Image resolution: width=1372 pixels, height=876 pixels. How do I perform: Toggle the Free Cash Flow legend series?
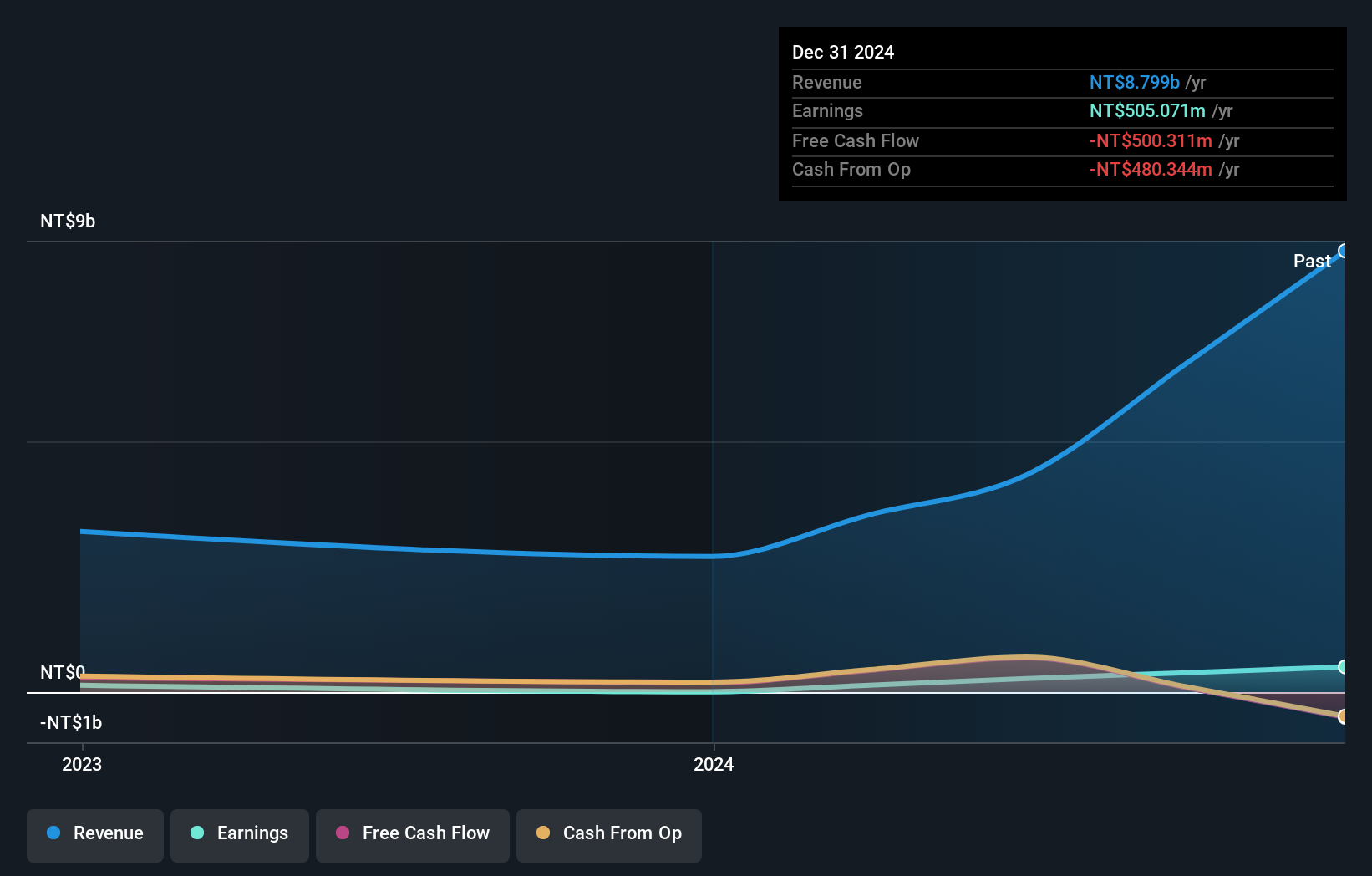coord(413,835)
